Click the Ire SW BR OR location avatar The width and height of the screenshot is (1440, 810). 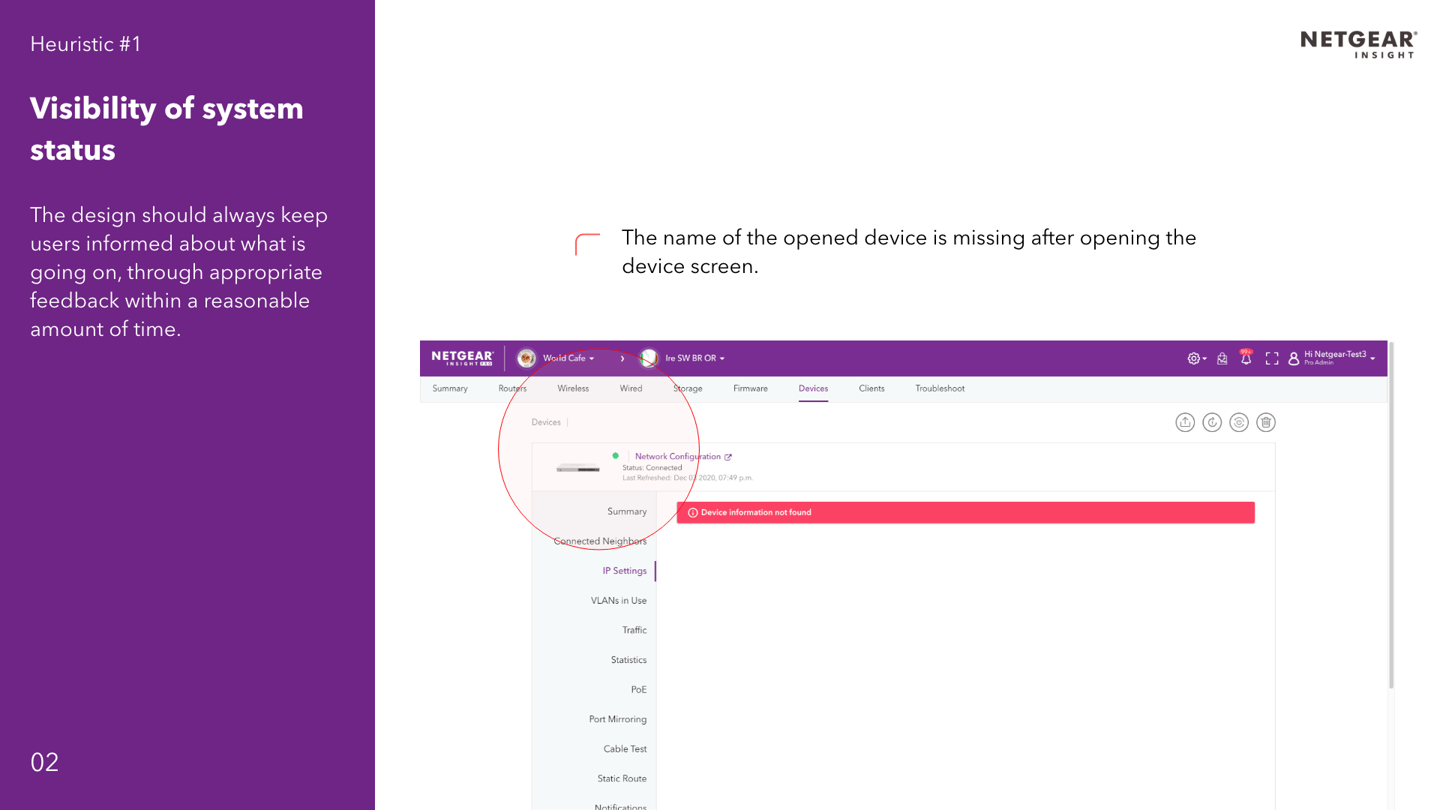(649, 358)
